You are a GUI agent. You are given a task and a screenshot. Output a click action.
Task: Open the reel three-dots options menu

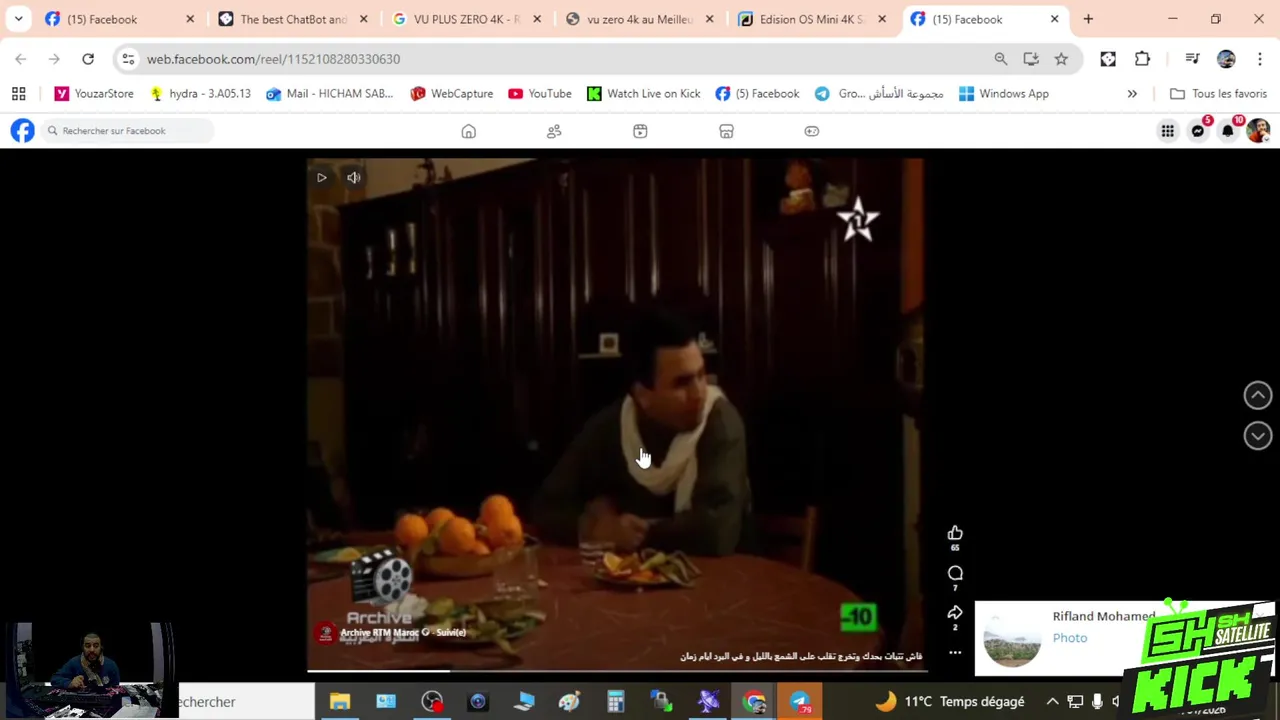[x=955, y=653]
